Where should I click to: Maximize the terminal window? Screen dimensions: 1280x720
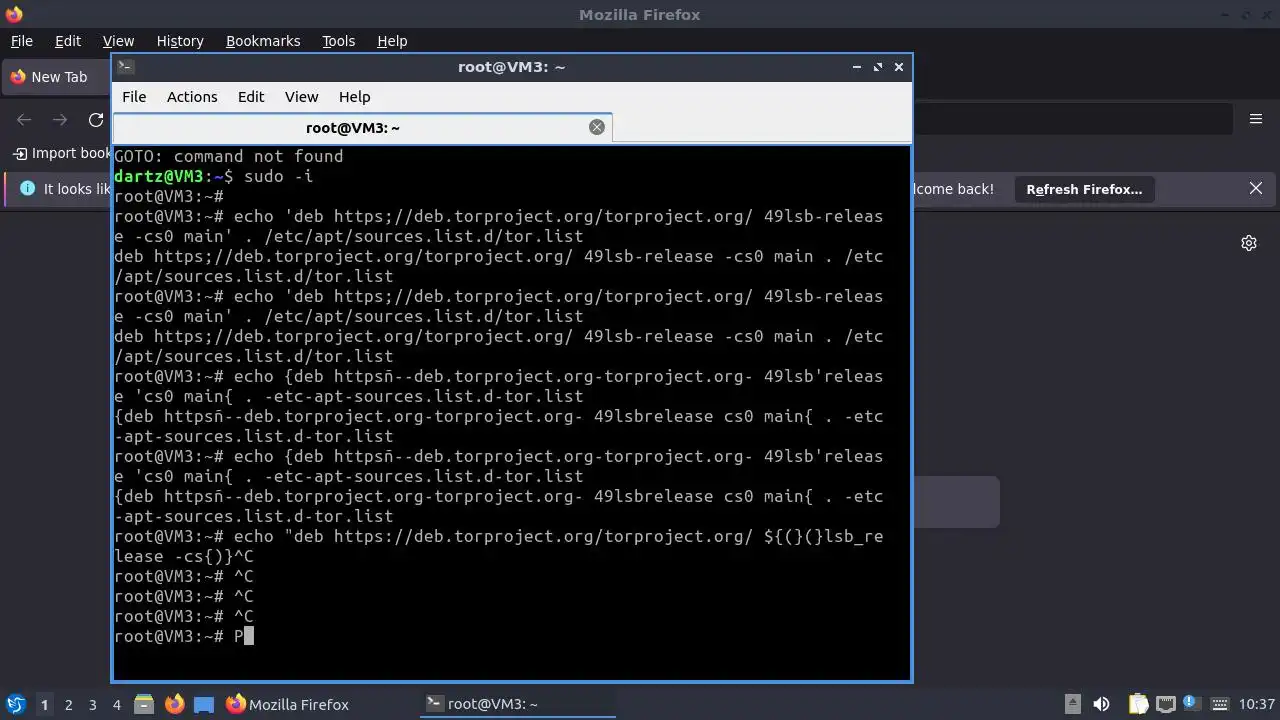pos(878,66)
